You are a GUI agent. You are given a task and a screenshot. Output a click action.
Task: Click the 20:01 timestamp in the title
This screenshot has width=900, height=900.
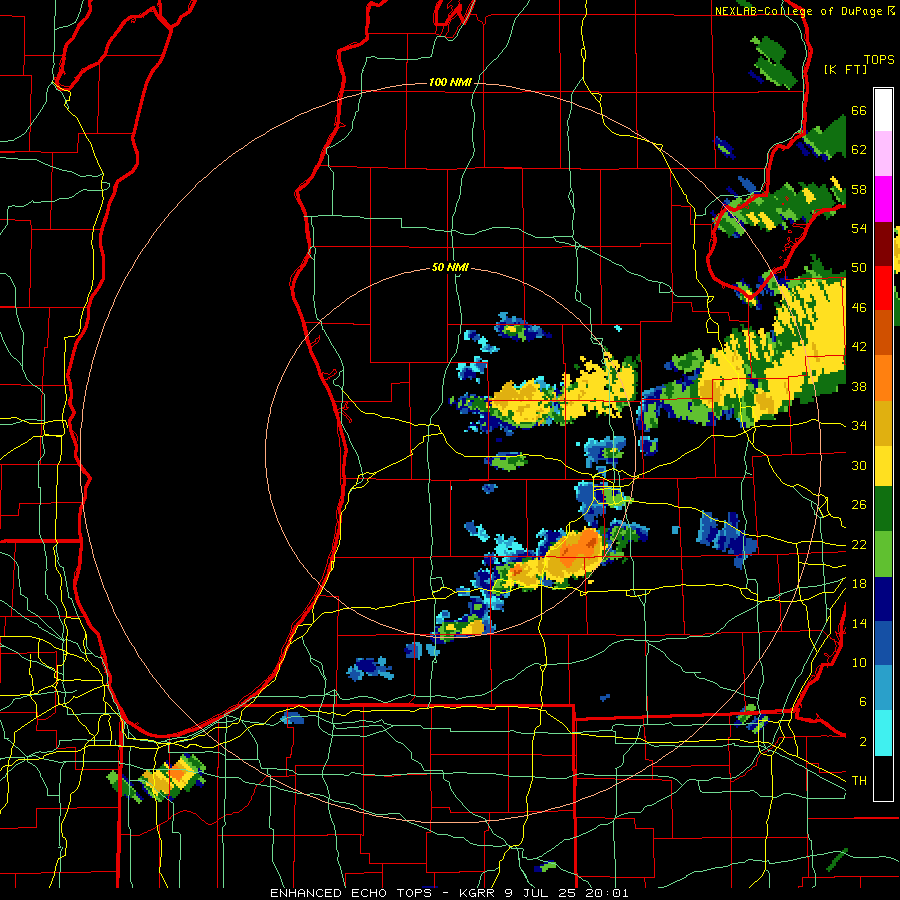pyautogui.click(x=606, y=893)
